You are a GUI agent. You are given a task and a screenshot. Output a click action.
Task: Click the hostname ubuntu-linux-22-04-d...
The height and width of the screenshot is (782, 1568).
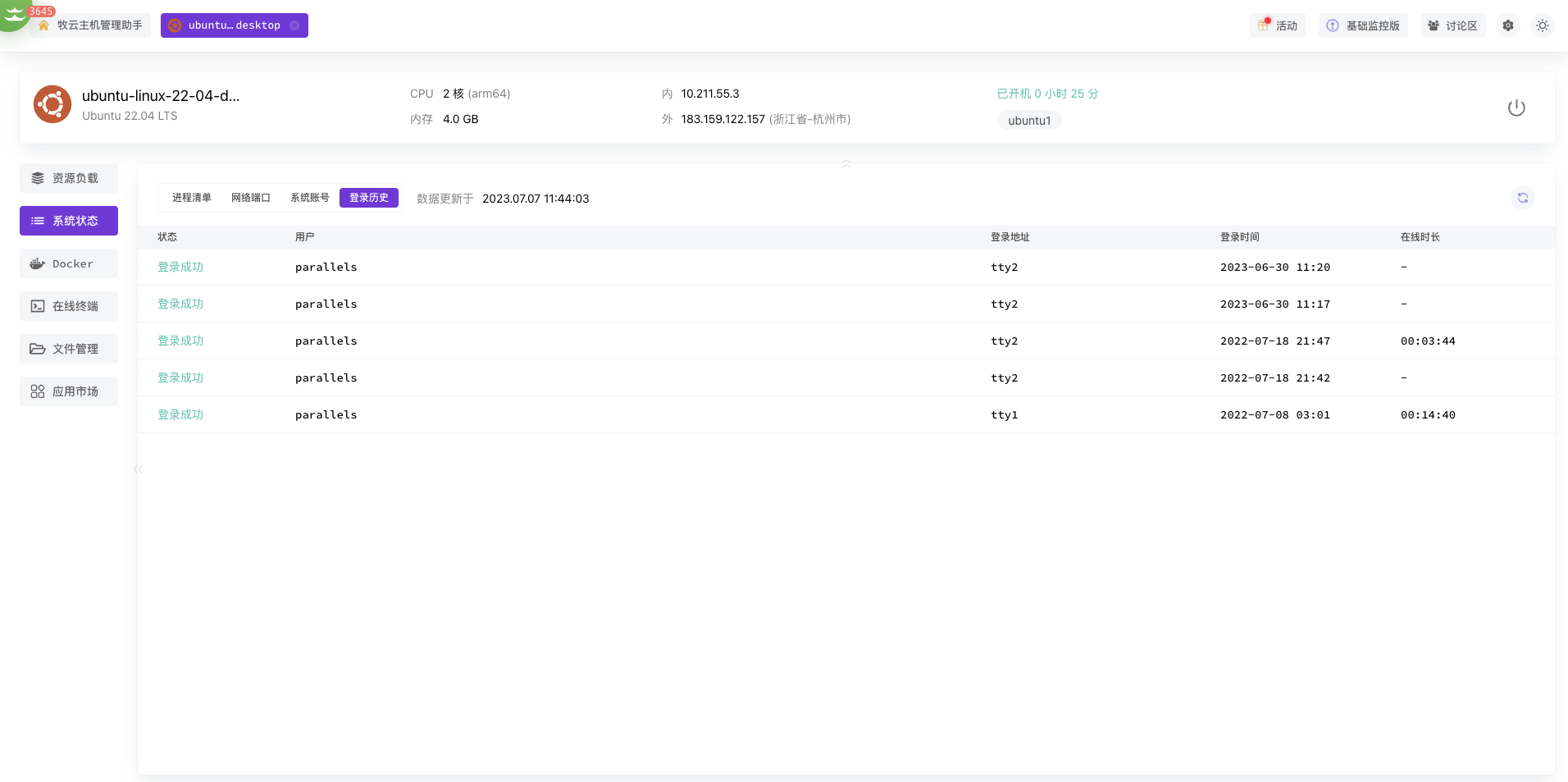click(x=161, y=95)
